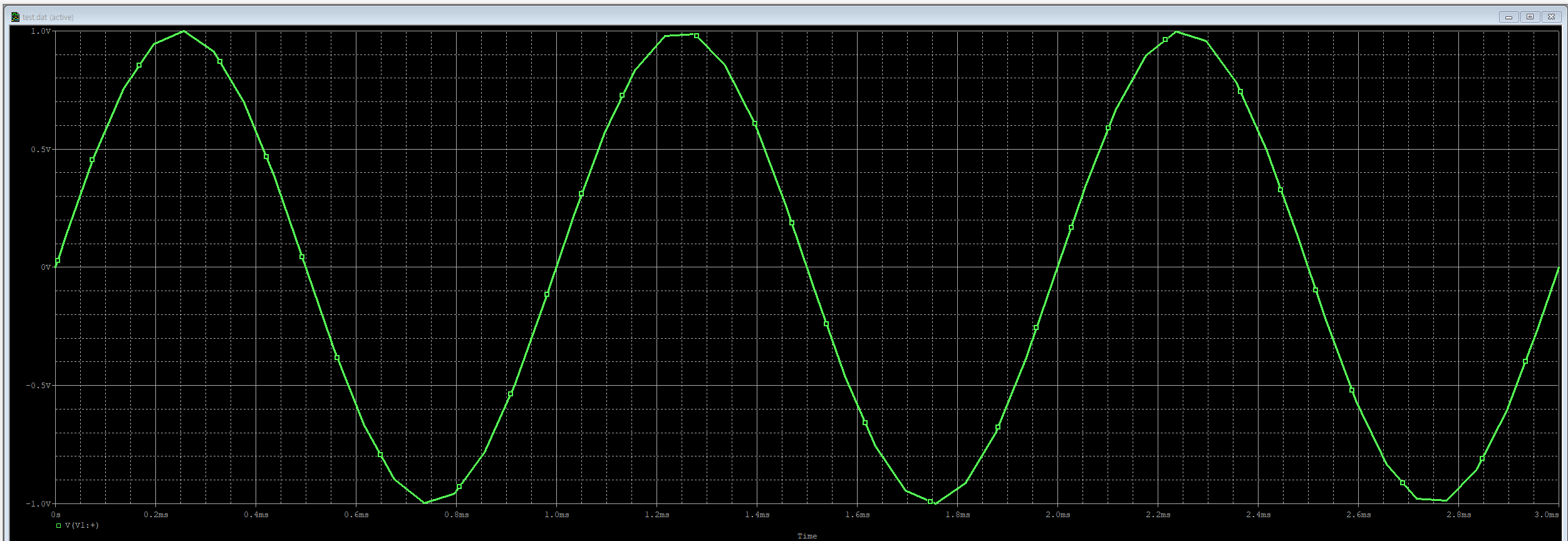Click the -0.5V y-axis label
The height and width of the screenshot is (541, 1568).
coord(39,386)
